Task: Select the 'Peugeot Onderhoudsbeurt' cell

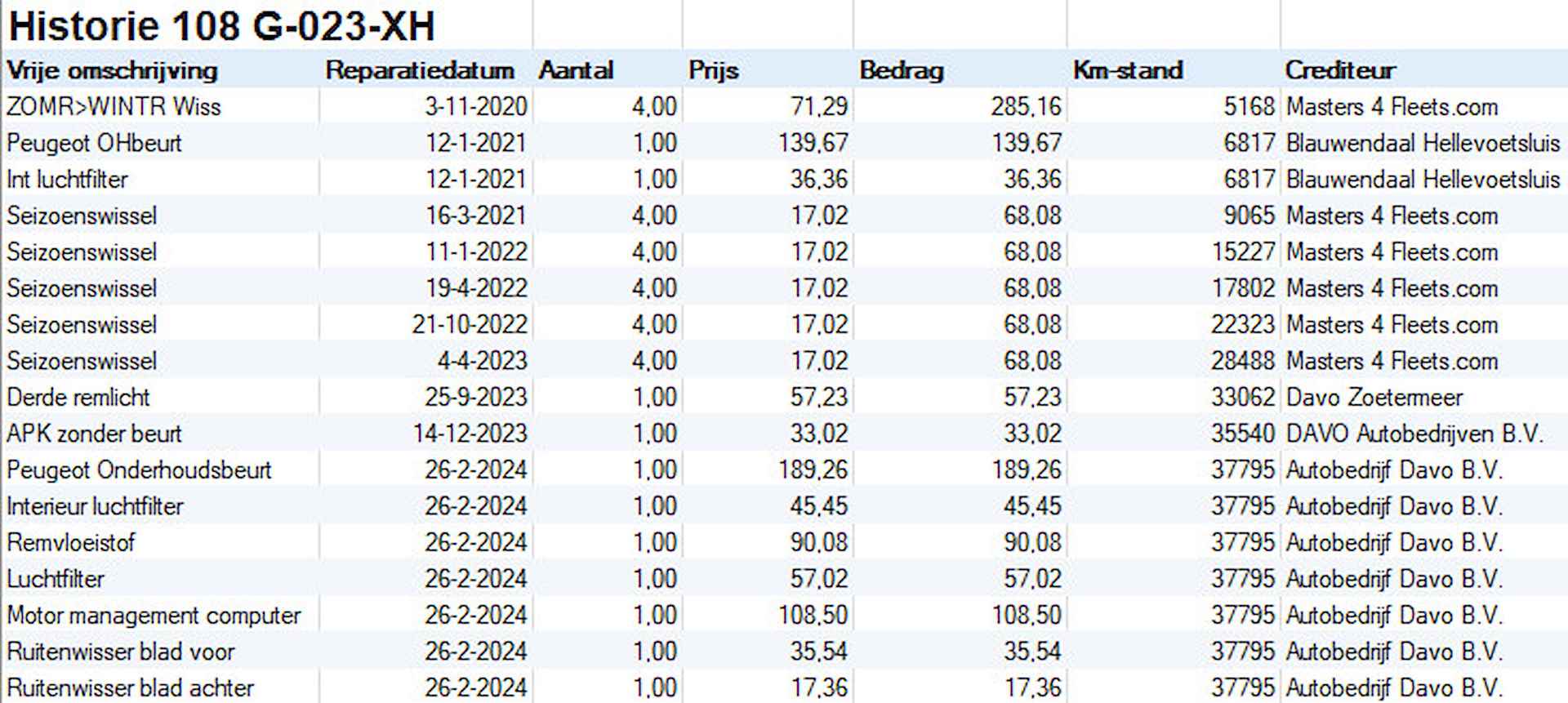Action: click(x=139, y=469)
